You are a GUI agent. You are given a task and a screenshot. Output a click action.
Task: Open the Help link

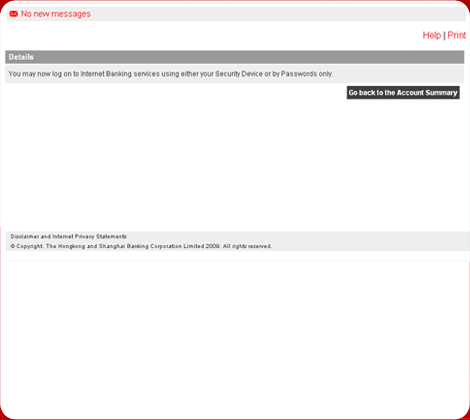[432, 35]
